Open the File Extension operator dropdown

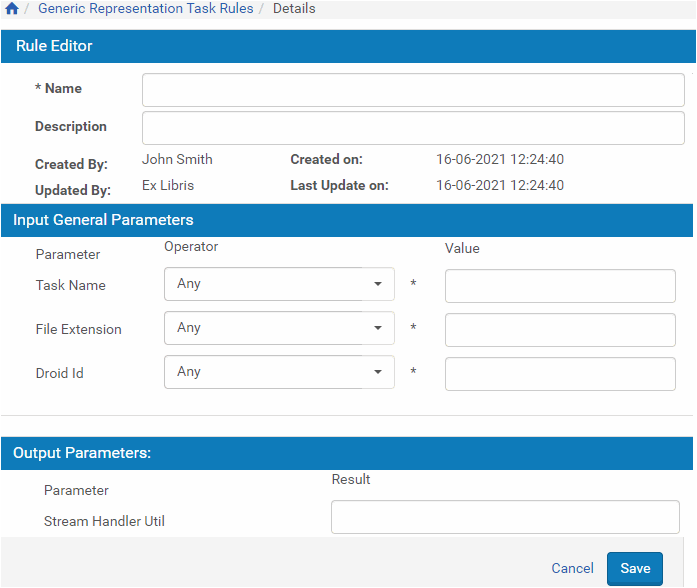279,328
